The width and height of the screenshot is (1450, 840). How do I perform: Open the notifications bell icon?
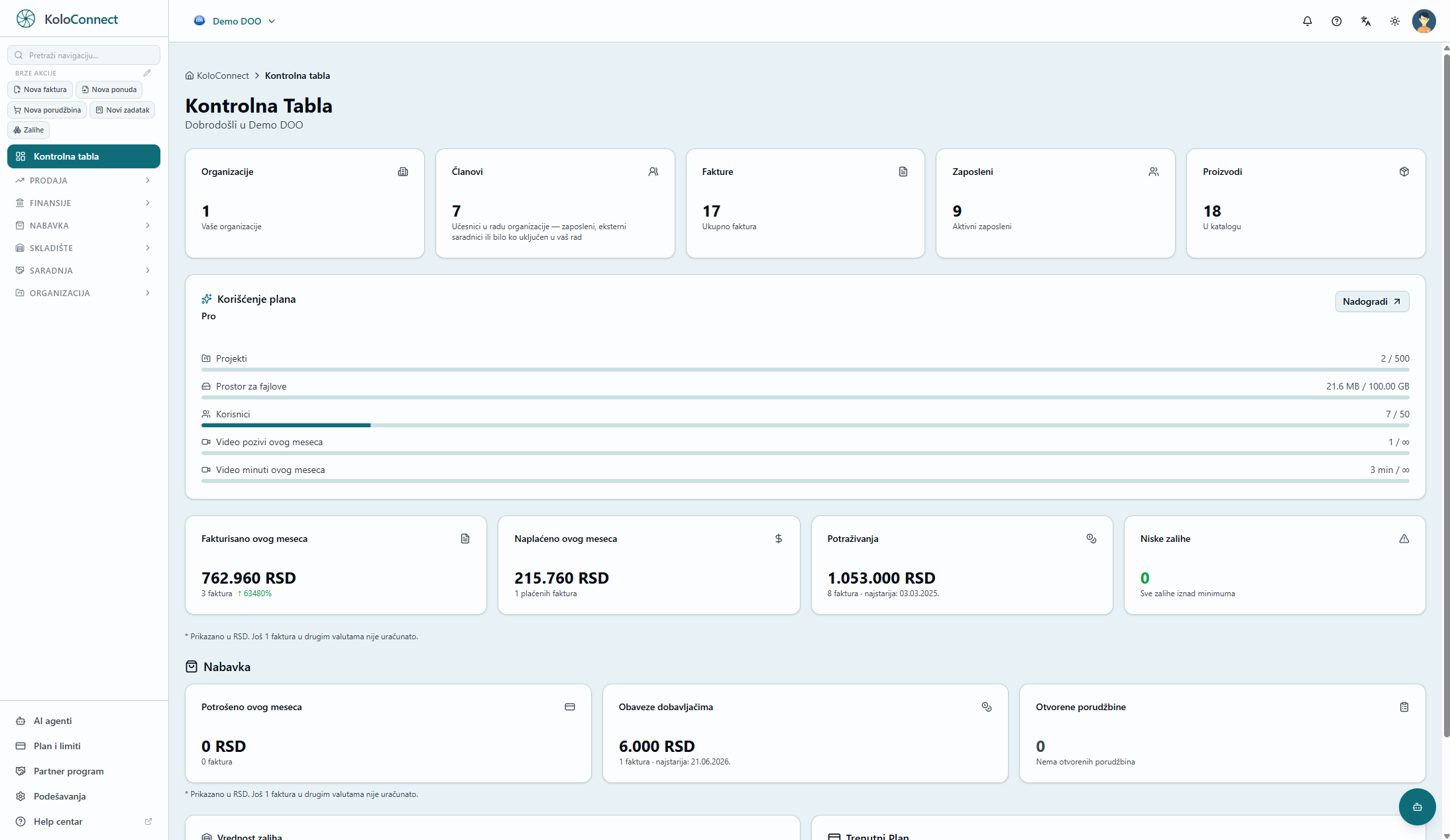[1307, 21]
